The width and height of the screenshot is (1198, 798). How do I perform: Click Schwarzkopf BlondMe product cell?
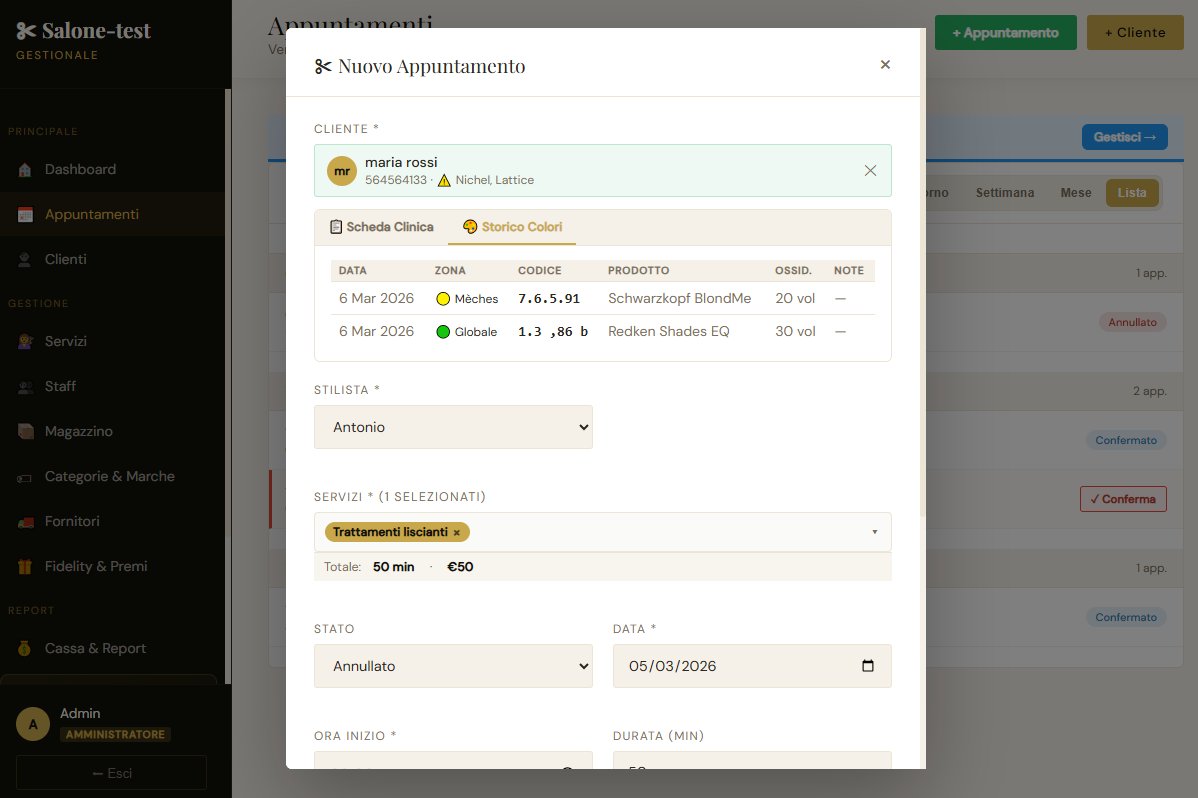pyautogui.click(x=679, y=299)
